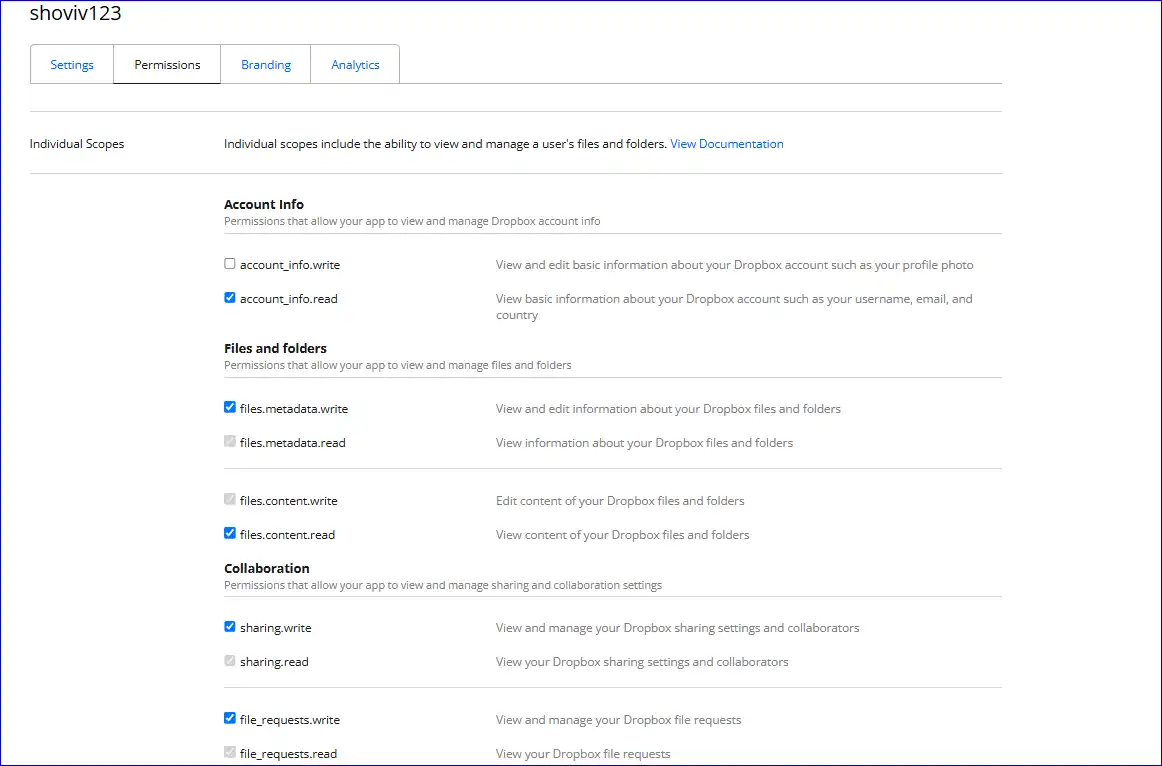Click the Individual Scopes label

[76, 143]
